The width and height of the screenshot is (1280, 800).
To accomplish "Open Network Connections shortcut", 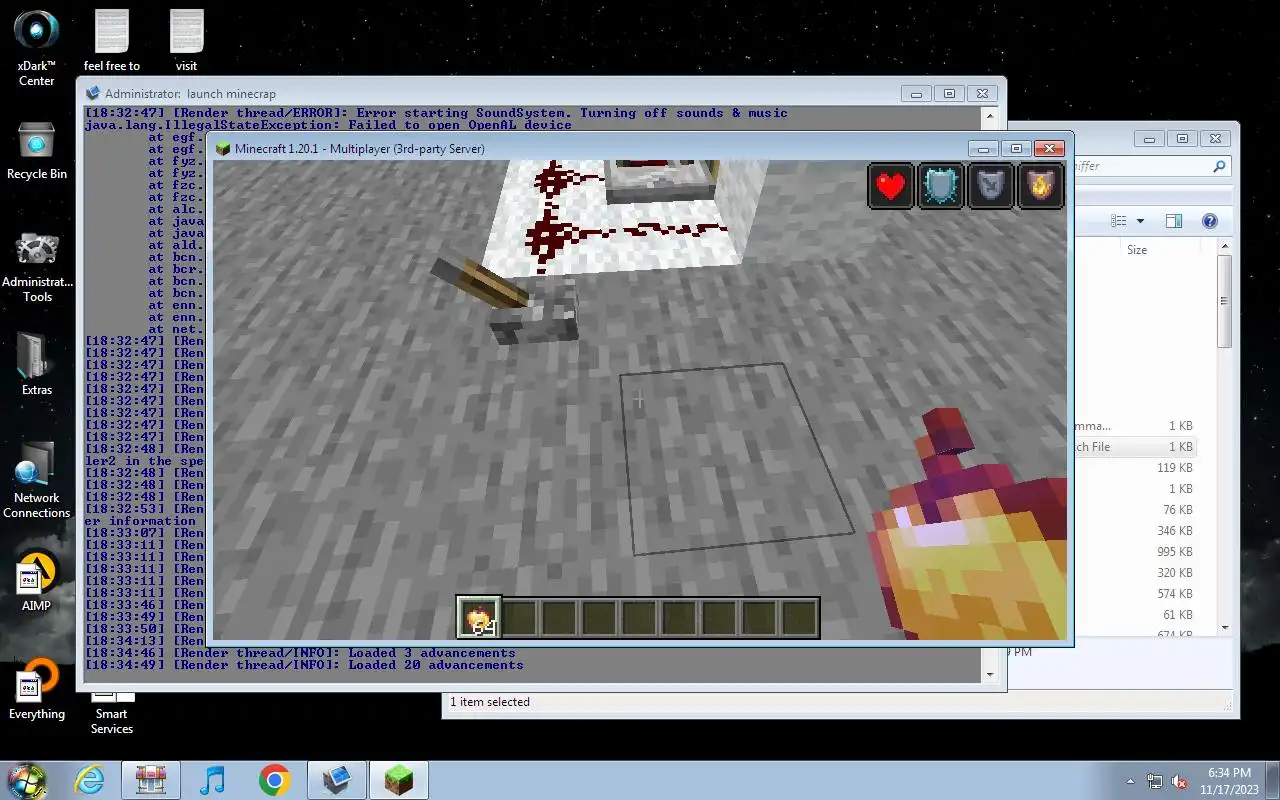I will pos(37,478).
